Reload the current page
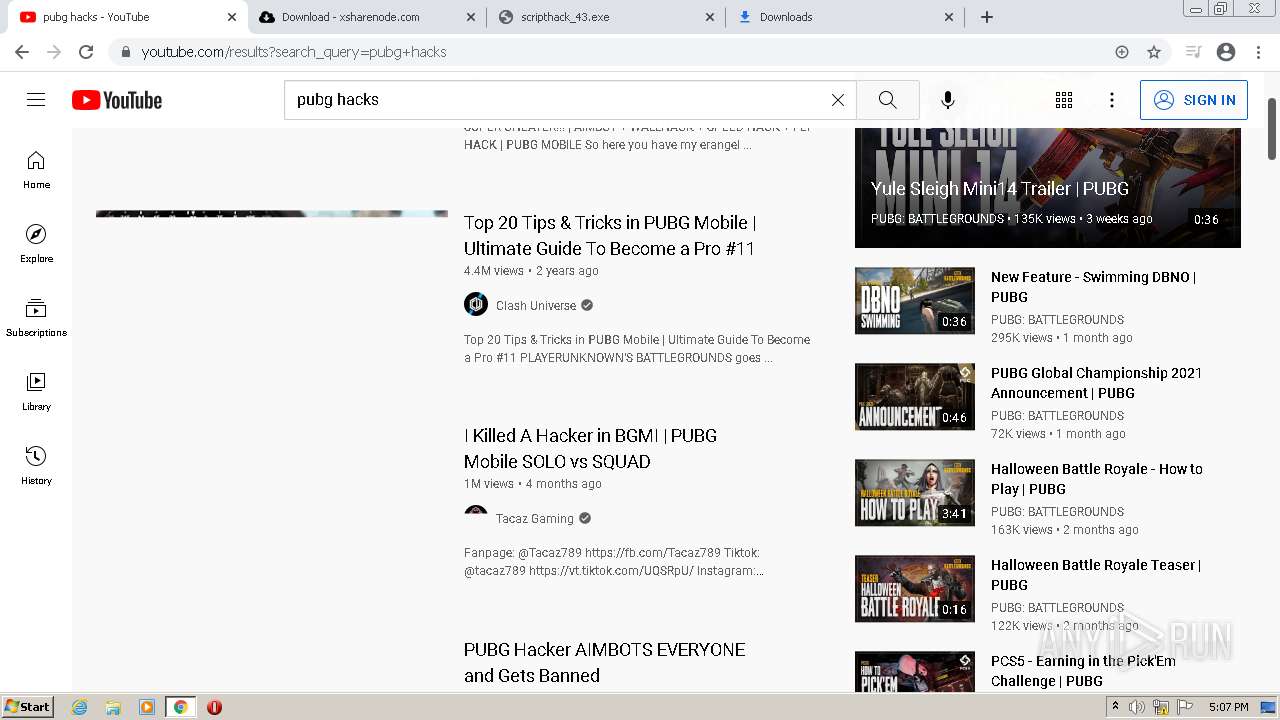The width and height of the screenshot is (1280, 720). point(86,52)
